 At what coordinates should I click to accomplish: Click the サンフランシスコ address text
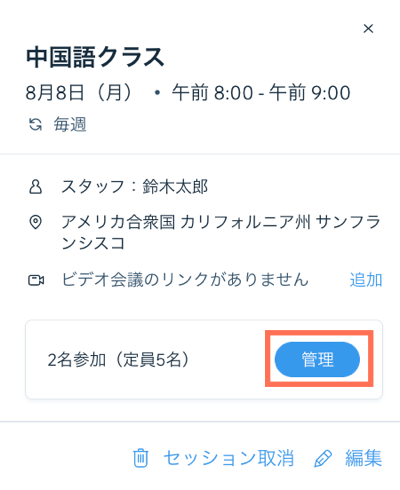(x=221, y=233)
